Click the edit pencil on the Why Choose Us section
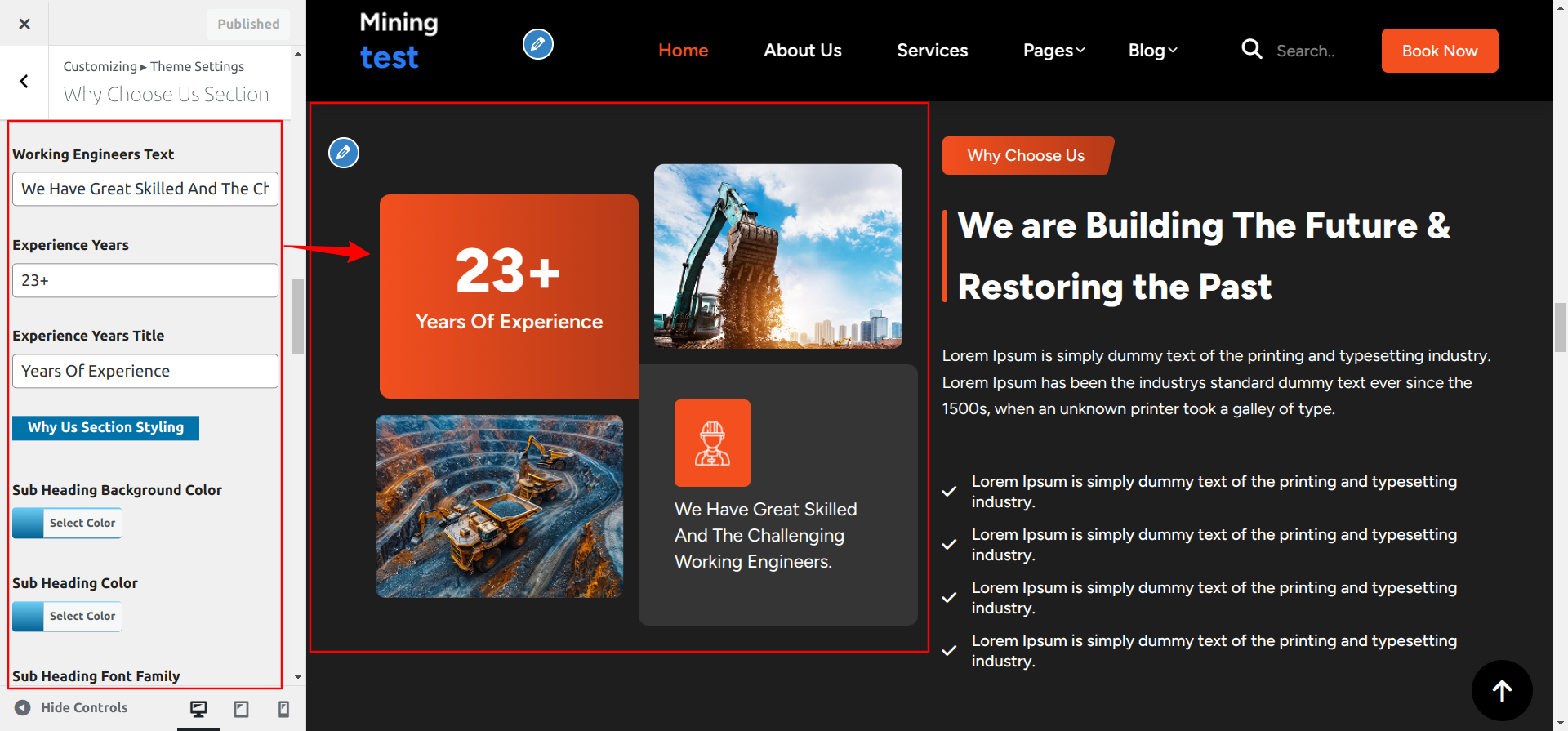 coord(344,153)
